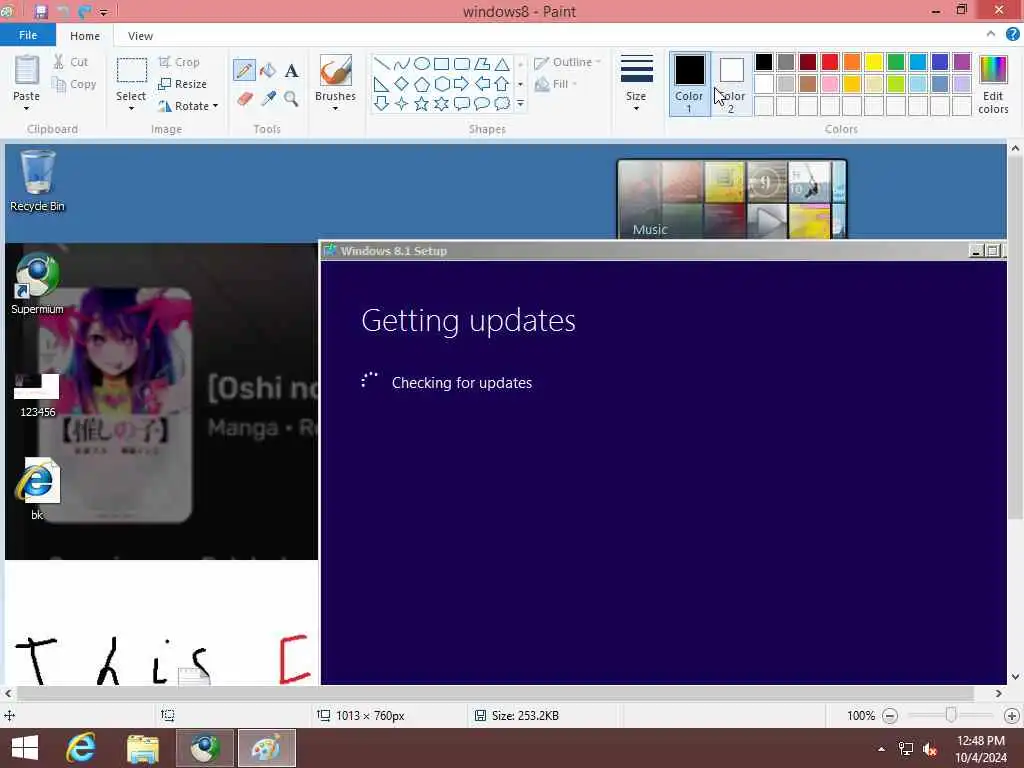Viewport: 1024px width, 768px height.
Task: Select the Fill with color bucket tool
Action: pos(268,70)
